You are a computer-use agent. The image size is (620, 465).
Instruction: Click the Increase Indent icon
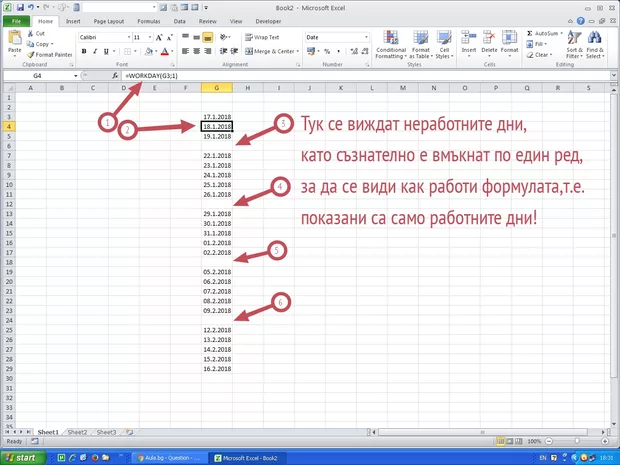[x=234, y=51]
